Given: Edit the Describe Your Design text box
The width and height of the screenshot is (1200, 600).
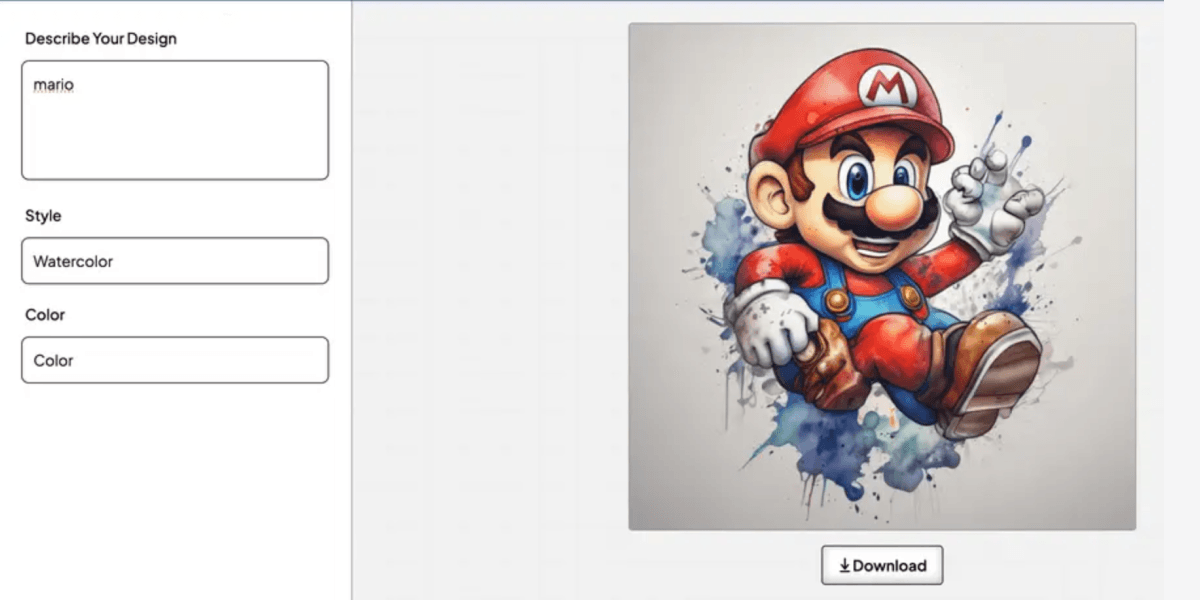Looking at the screenshot, I should coord(175,120).
